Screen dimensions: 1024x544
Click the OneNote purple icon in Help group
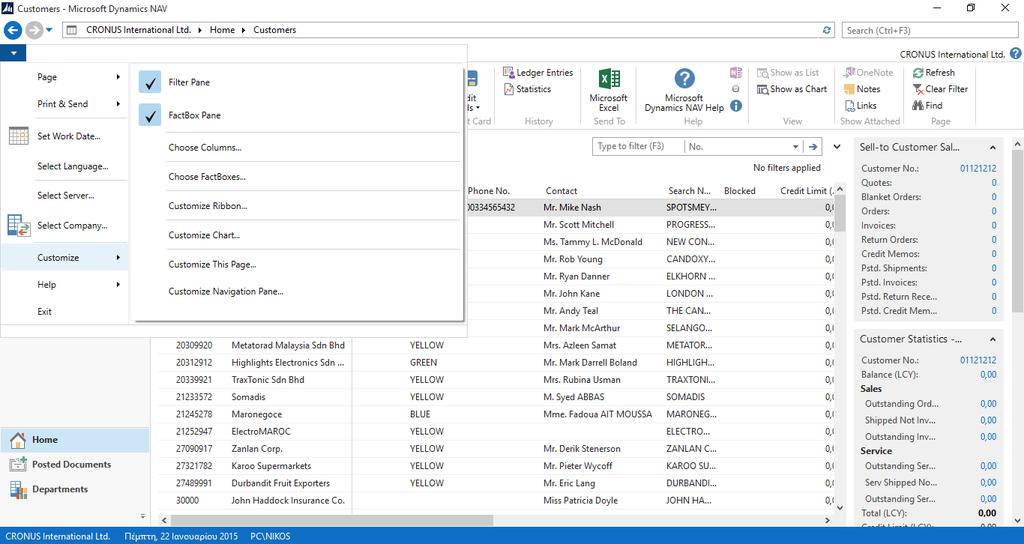click(x=736, y=72)
